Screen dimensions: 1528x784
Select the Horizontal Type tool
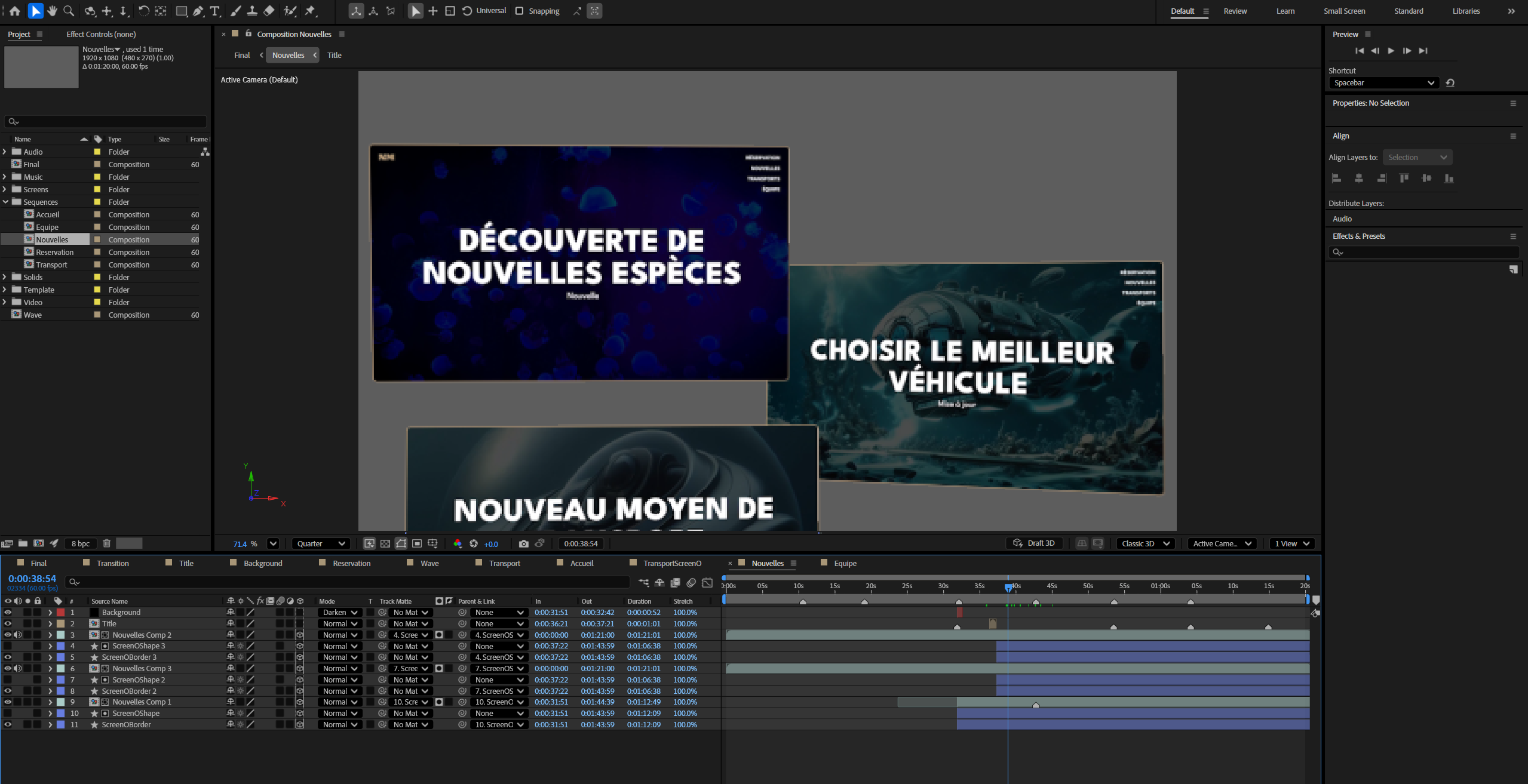click(215, 11)
